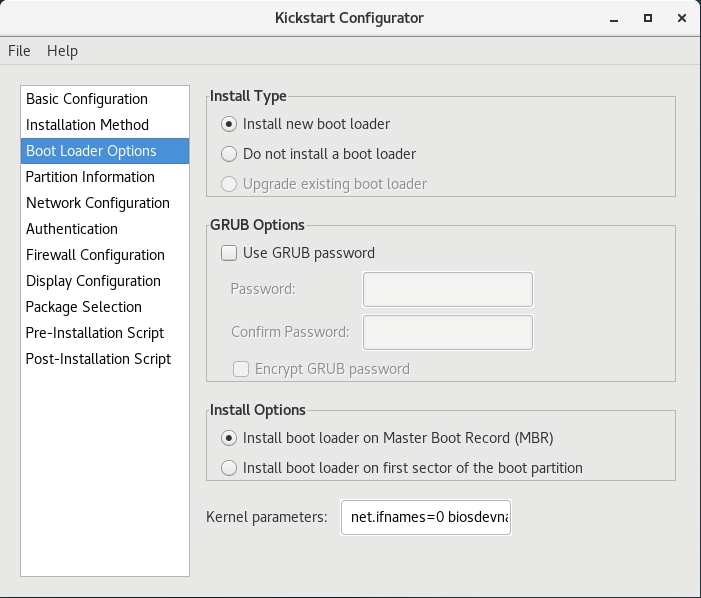This screenshot has height=598, width=701.
Task: Open Firewall Configuration section
Action: tap(95, 255)
